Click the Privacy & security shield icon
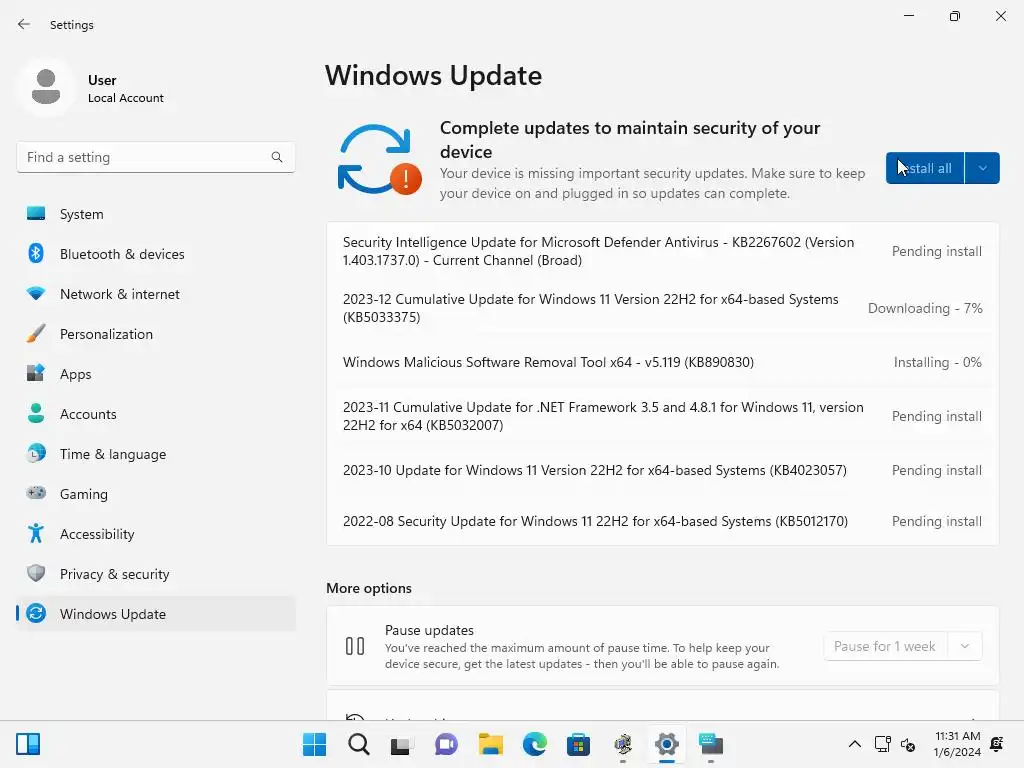 click(36, 573)
